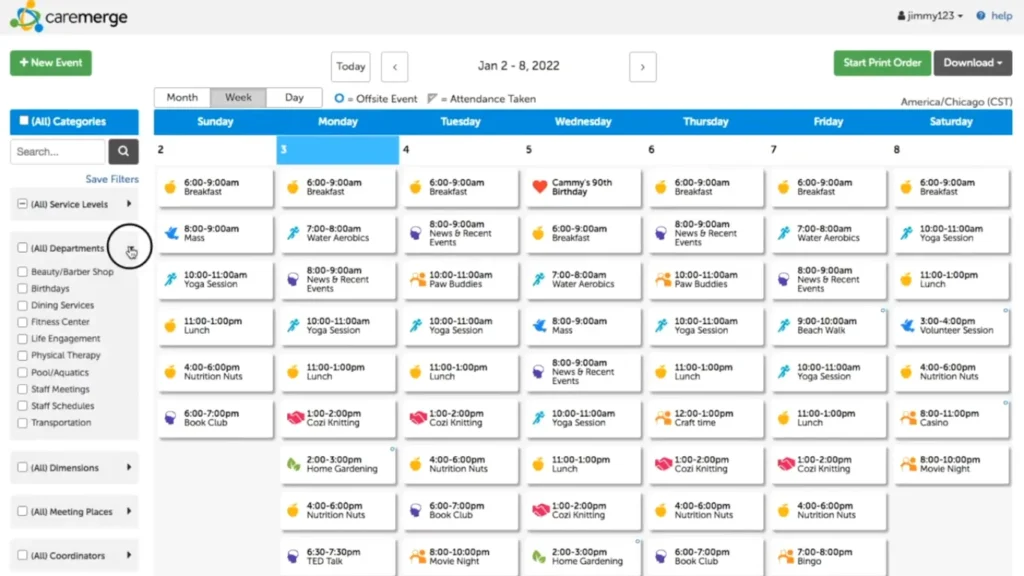
Task: Click into the Search input field
Action: pos(58,152)
